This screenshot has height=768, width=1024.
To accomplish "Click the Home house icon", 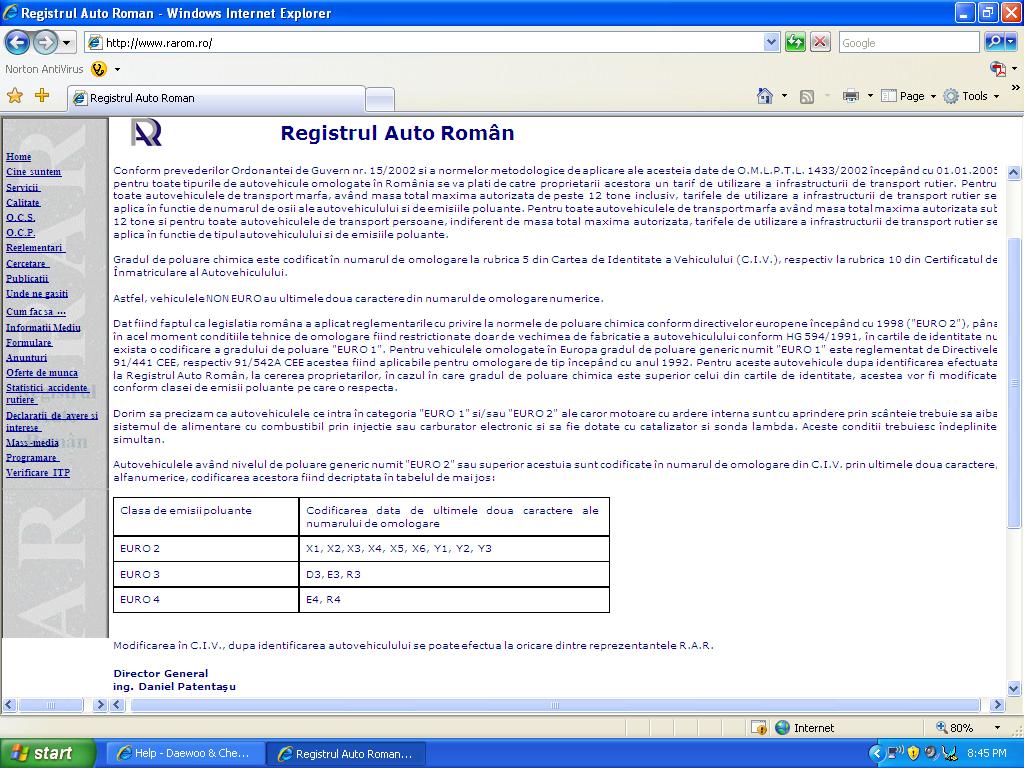I will pos(765,96).
